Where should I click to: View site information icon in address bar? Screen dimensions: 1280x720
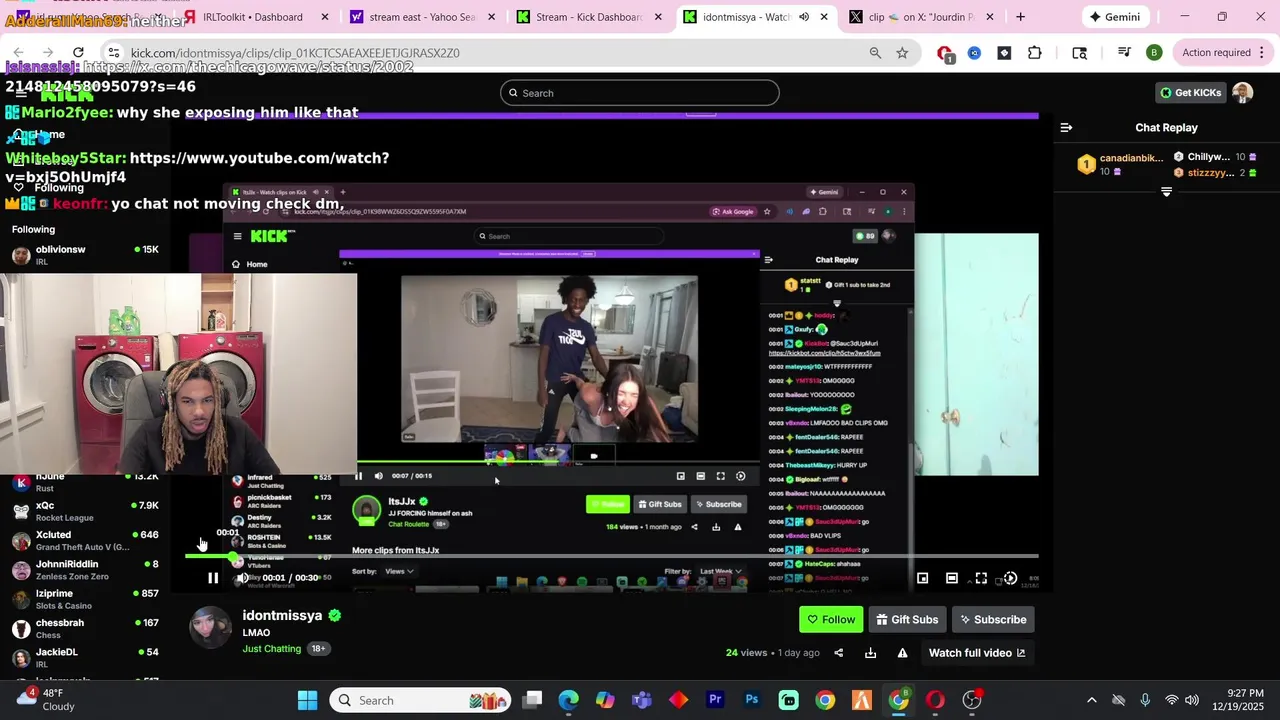[114, 53]
